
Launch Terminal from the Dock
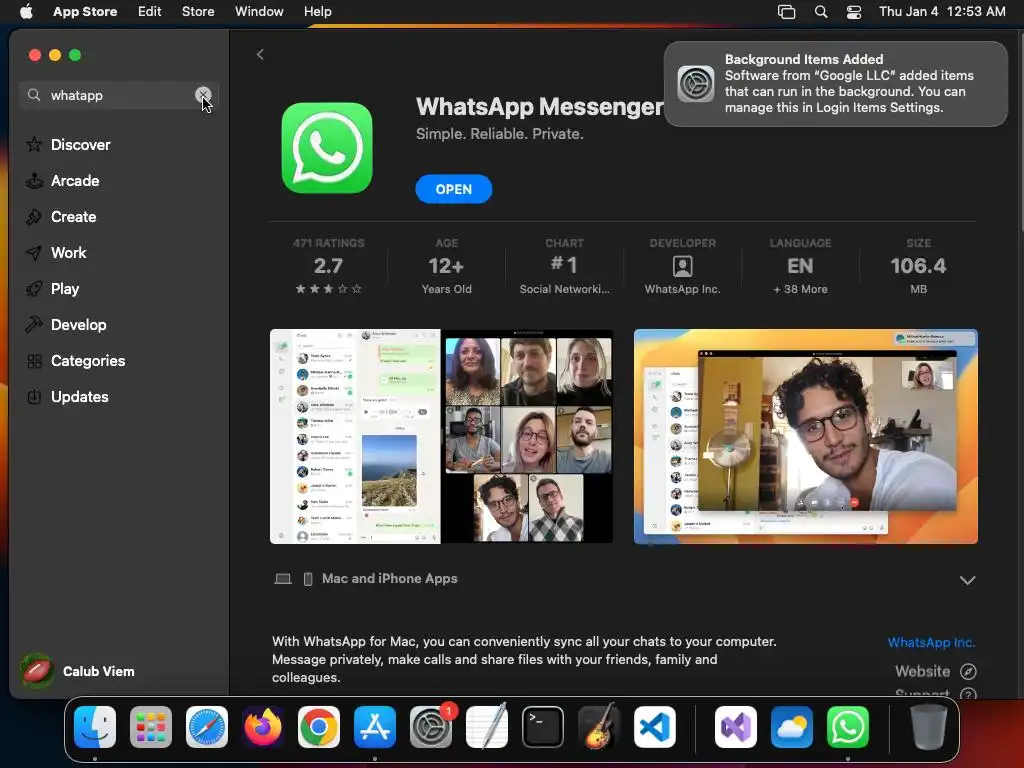pyautogui.click(x=543, y=727)
